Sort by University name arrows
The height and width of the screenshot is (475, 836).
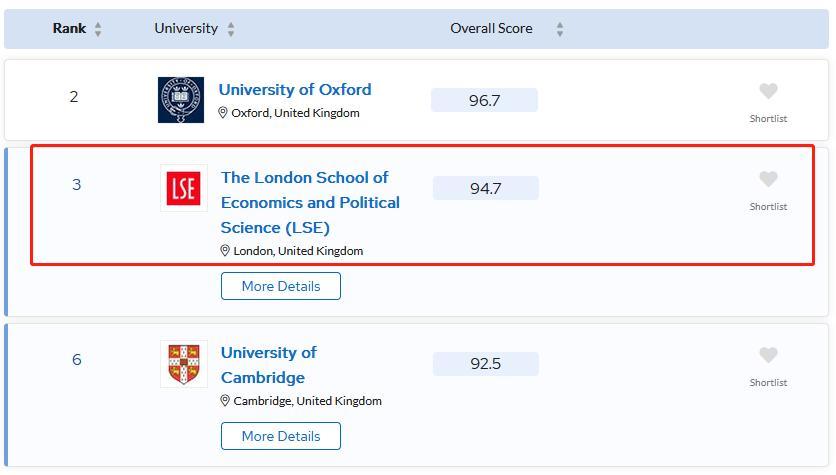(231, 30)
